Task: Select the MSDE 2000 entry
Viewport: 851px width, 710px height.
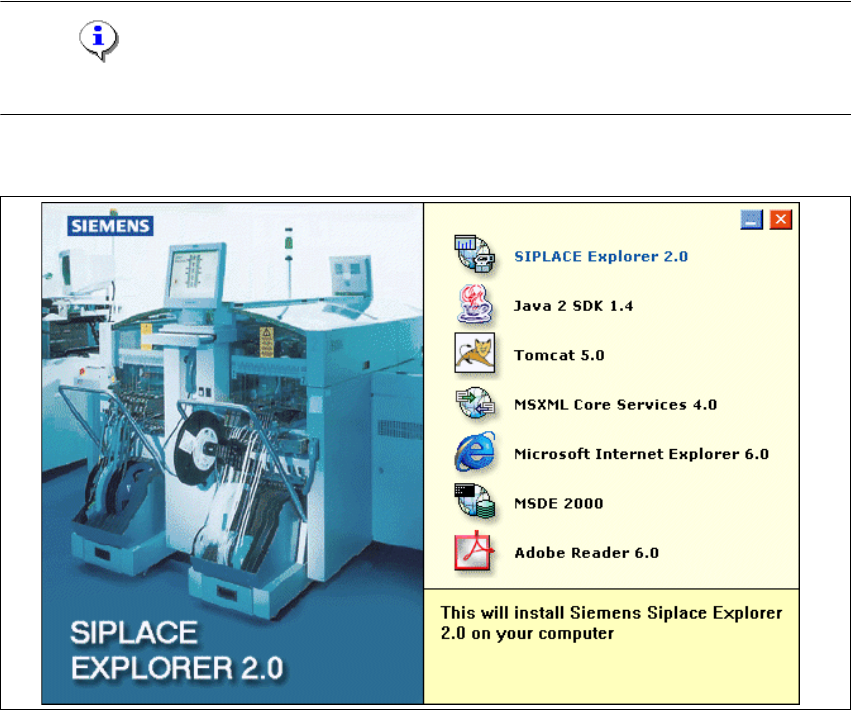Action: coord(558,503)
